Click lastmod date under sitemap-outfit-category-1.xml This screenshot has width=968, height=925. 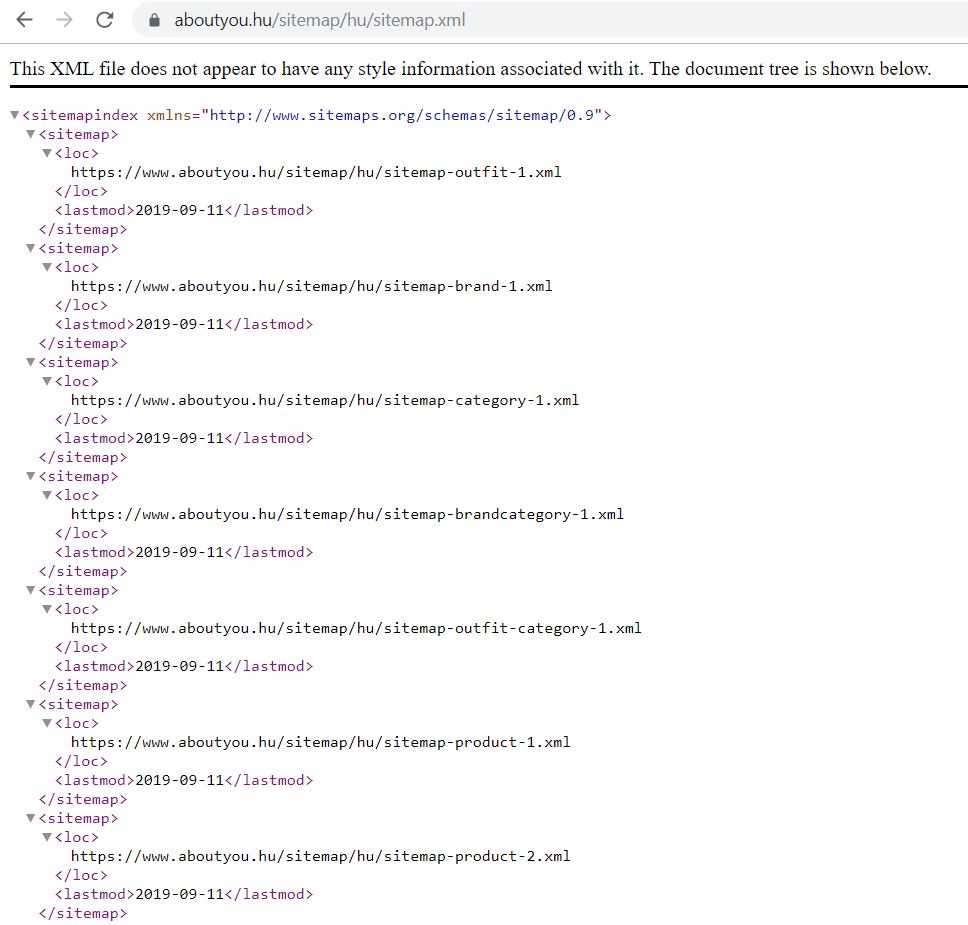pos(180,666)
